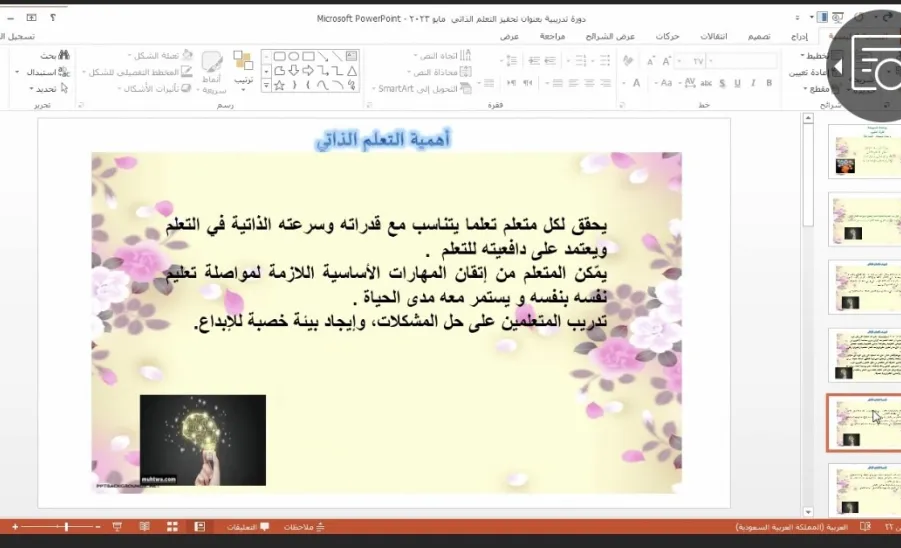
Task: Select the right arrow block shape
Action: click(308, 71)
